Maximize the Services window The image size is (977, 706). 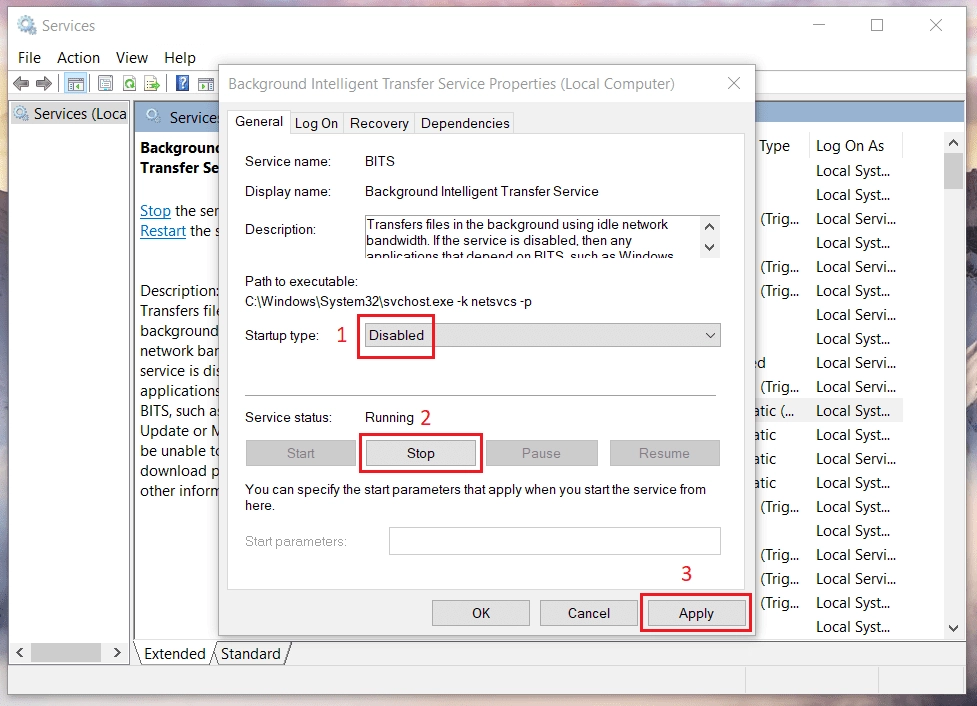(x=877, y=26)
